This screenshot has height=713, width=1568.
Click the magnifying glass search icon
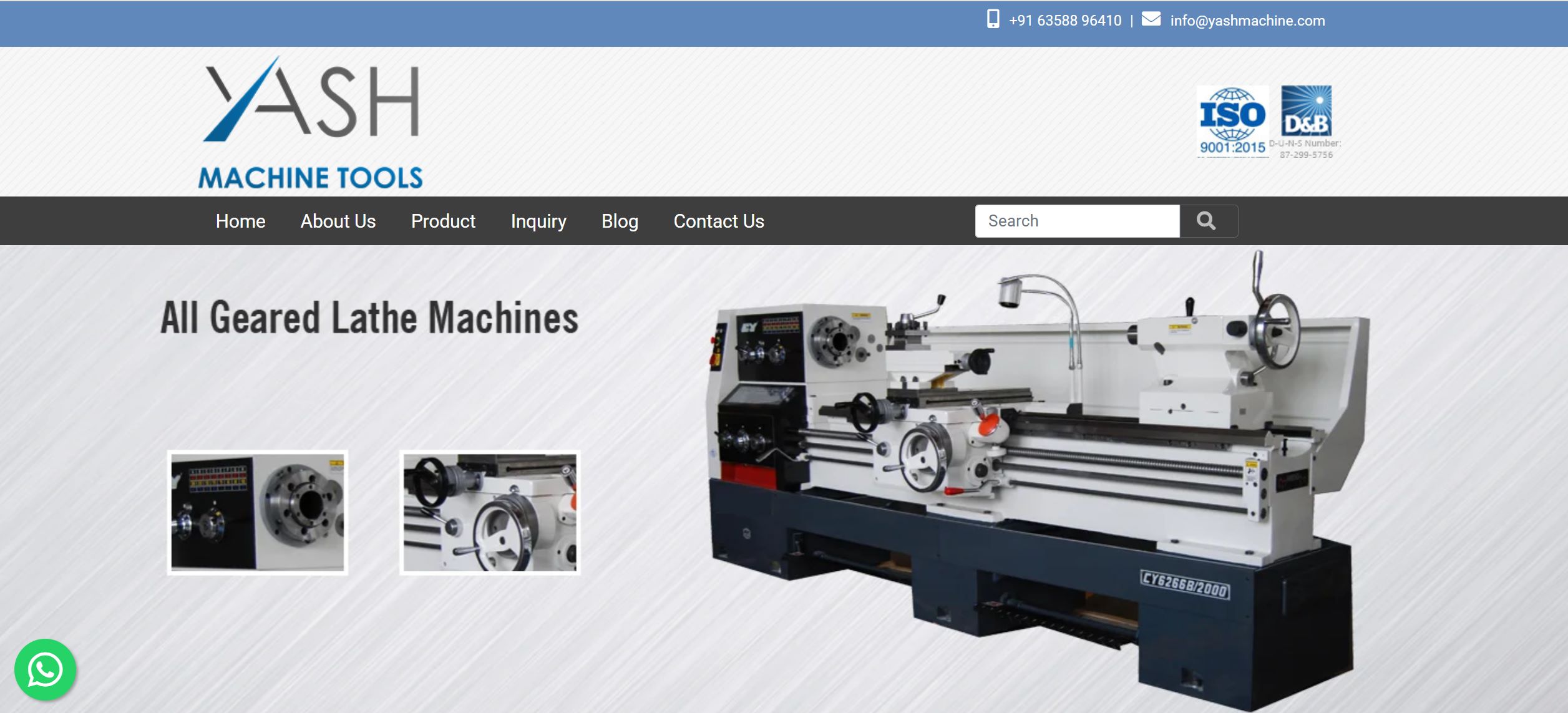pyautogui.click(x=1207, y=221)
